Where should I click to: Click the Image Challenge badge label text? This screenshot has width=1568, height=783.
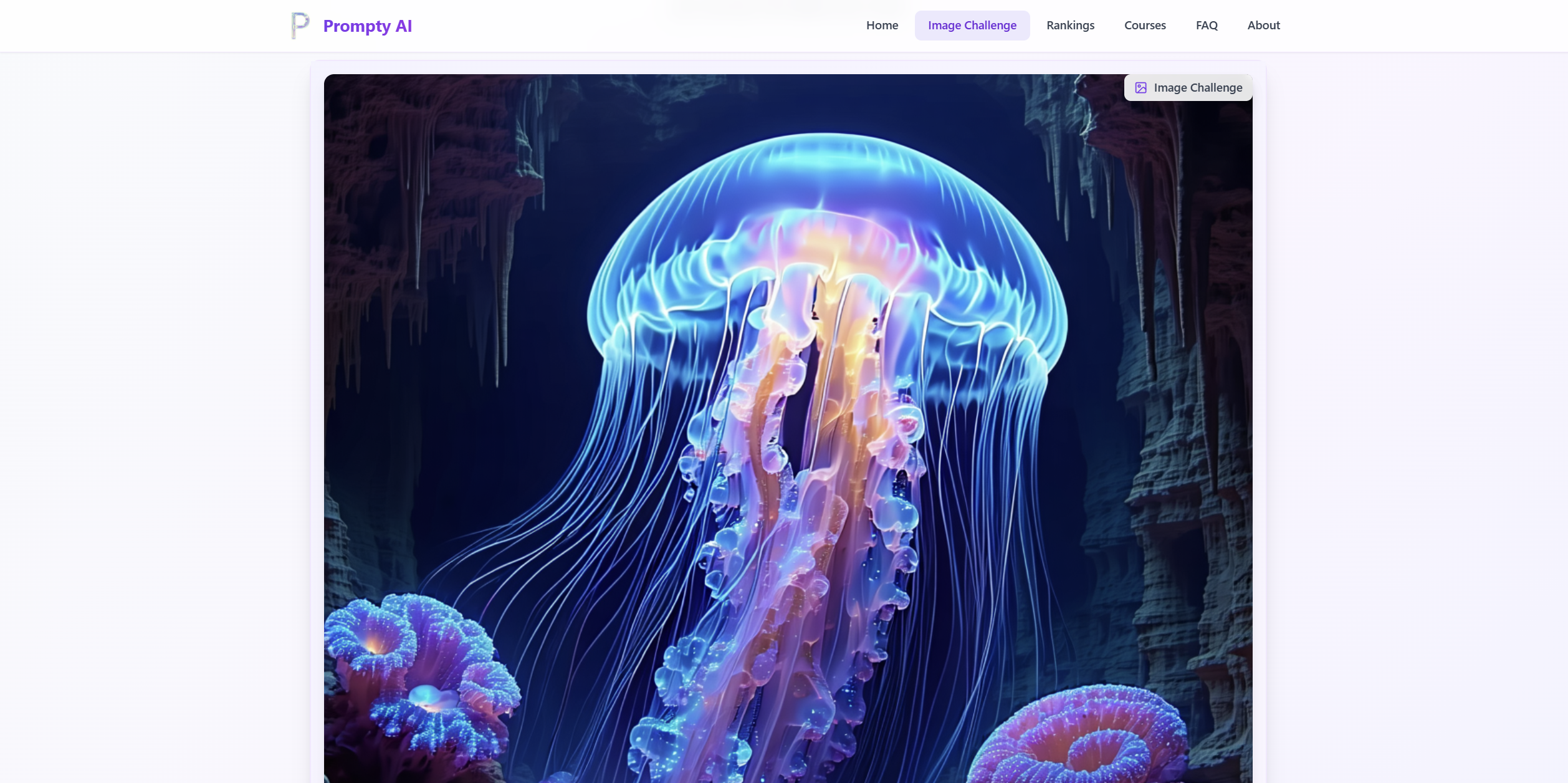pyautogui.click(x=1197, y=88)
